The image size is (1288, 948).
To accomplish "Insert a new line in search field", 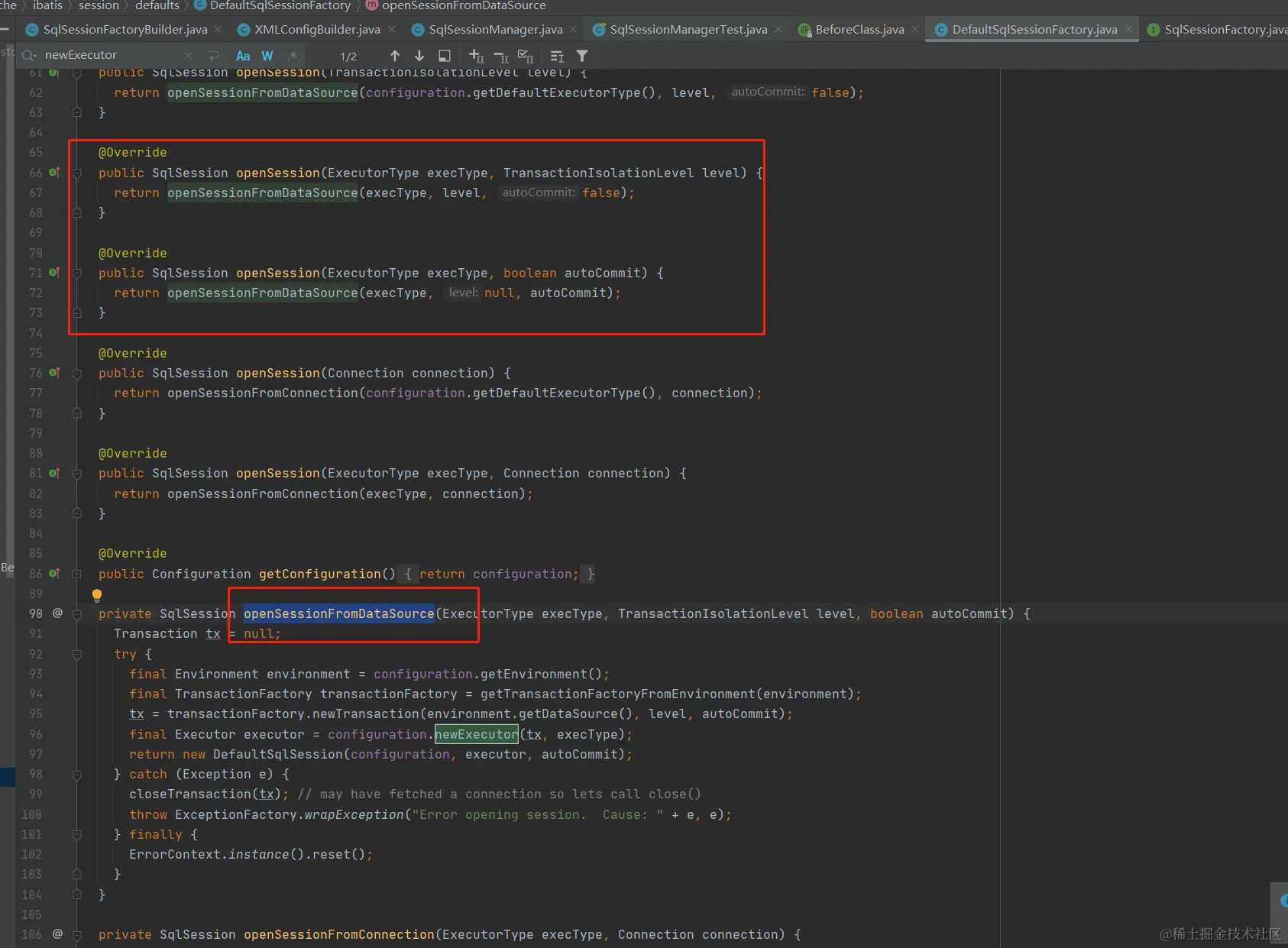I will pos(213,55).
